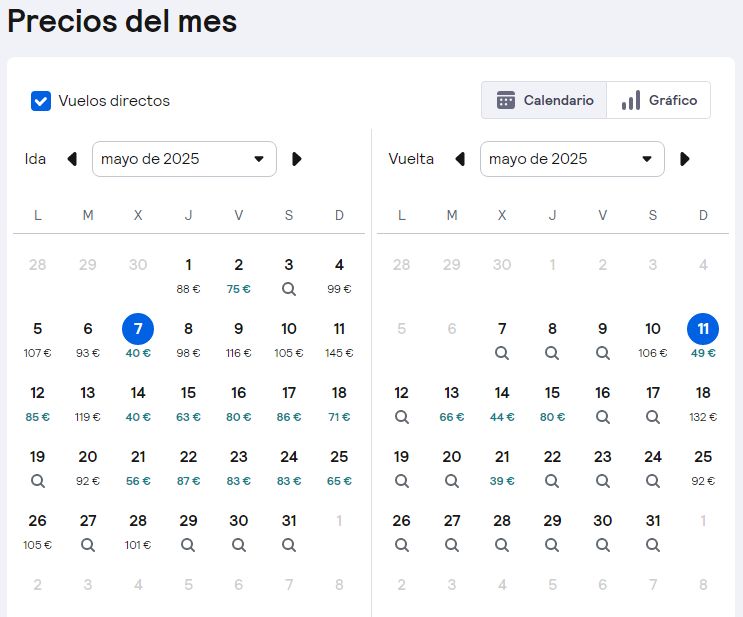Click selected return date May 11
Image resolution: width=743 pixels, height=617 pixels.
point(703,336)
